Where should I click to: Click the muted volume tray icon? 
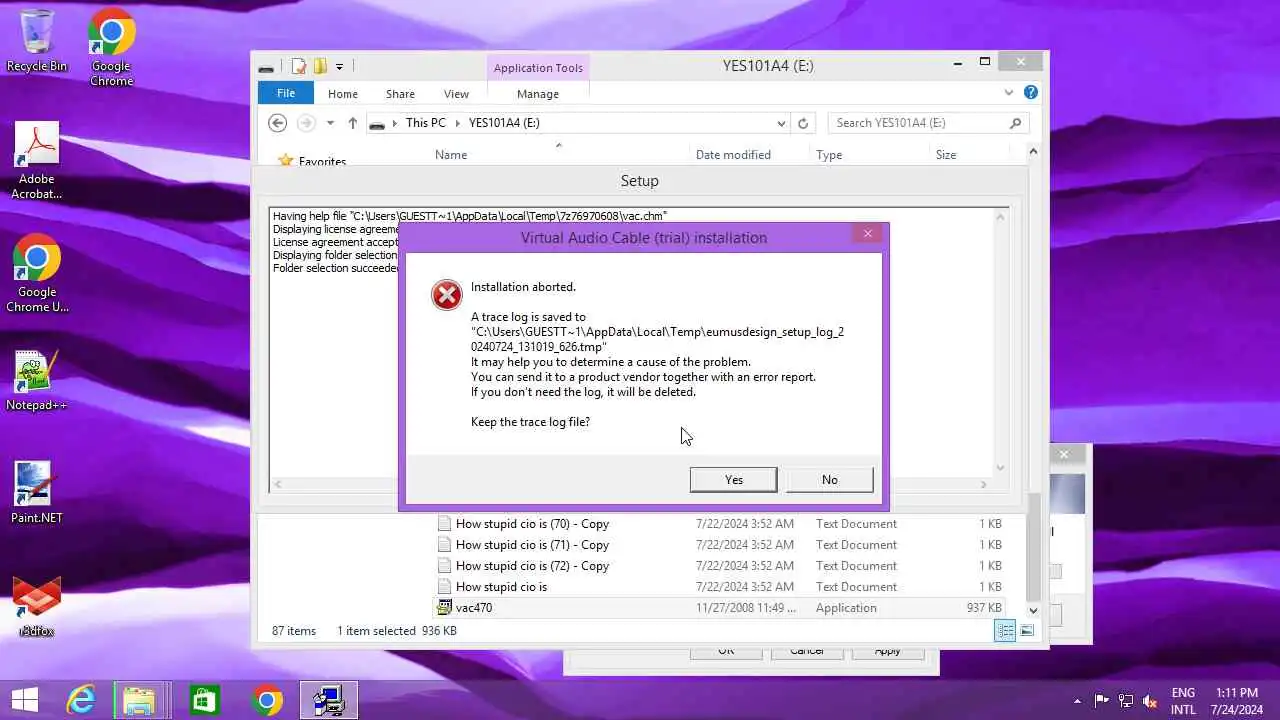pyautogui.click(x=1150, y=701)
